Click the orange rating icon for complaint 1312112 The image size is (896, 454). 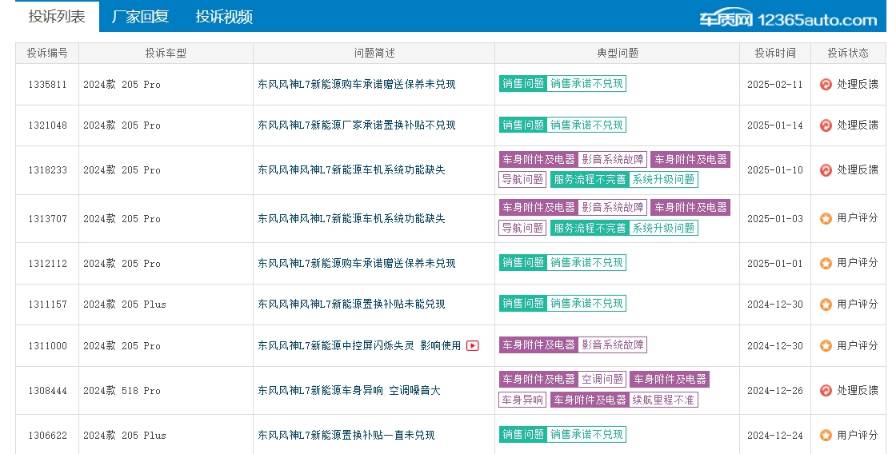825,263
